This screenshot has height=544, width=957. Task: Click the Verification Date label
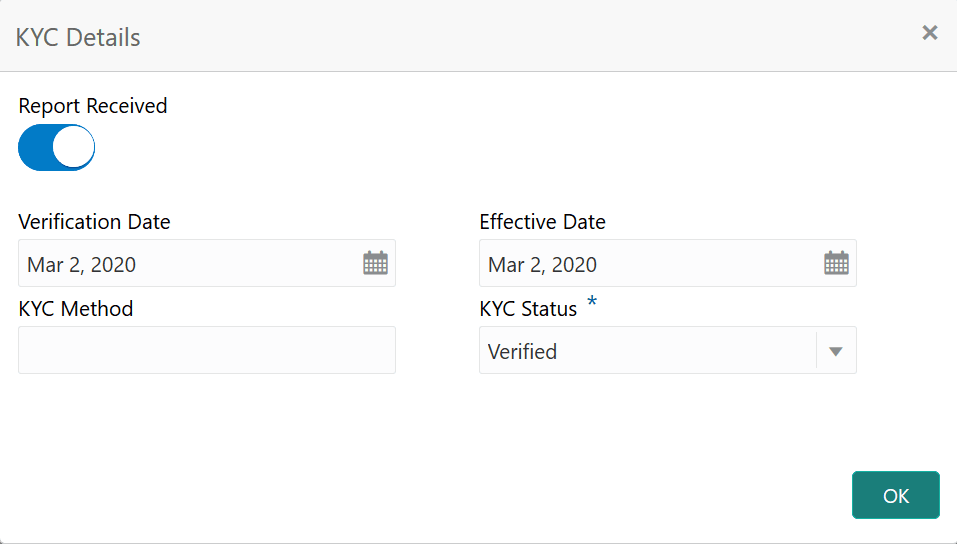[x=94, y=222]
